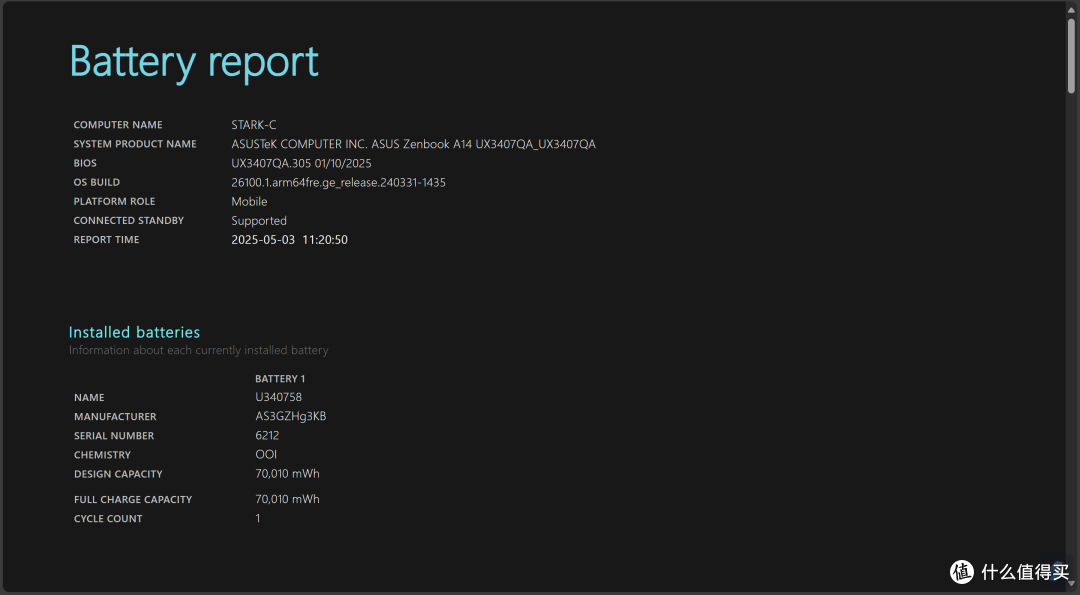Click 'Information about each currently installed battery' subtitle

point(198,351)
